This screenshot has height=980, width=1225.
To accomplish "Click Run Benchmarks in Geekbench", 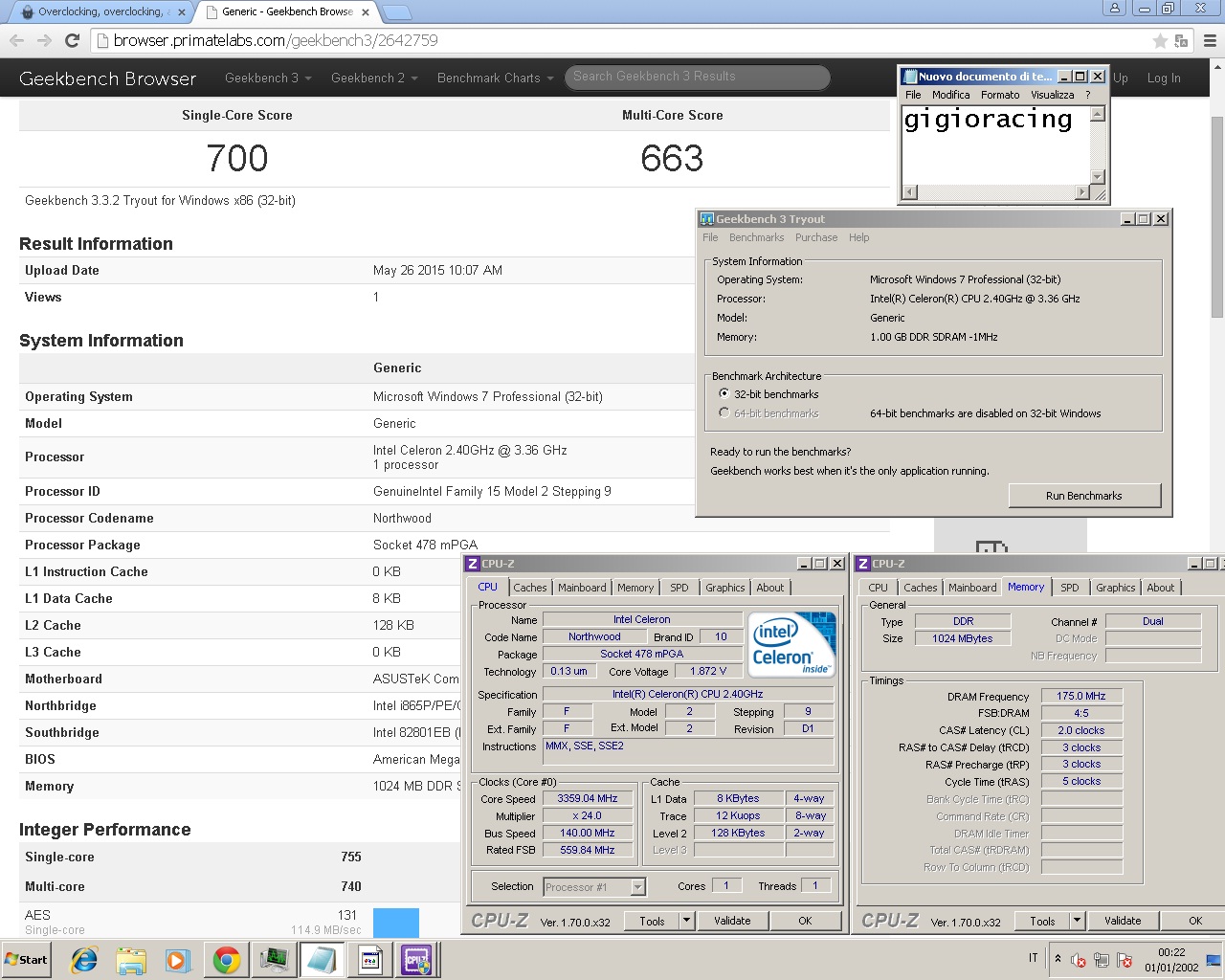I will click(1084, 496).
